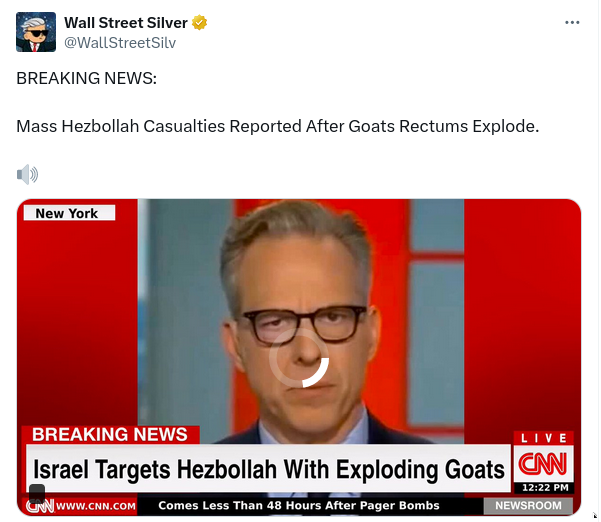Image resolution: width=601 pixels, height=522 pixels.
Task: Click the Wall Street Silver profile avatar
Action: (x=36, y=32)
